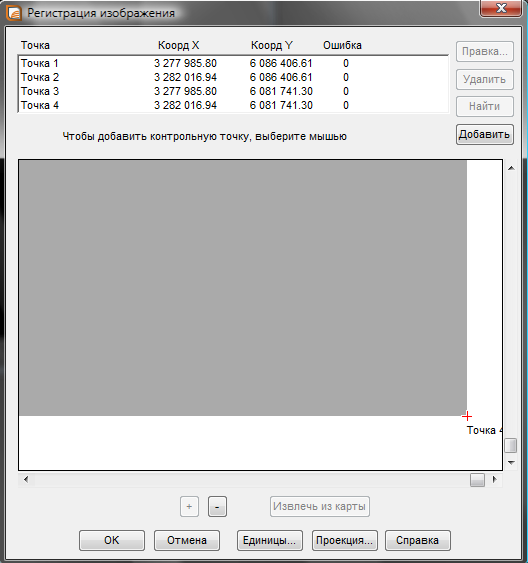The image size is (528, 563).
Task: Confirm registration with OK button
Action: click(x=112, y=540)
